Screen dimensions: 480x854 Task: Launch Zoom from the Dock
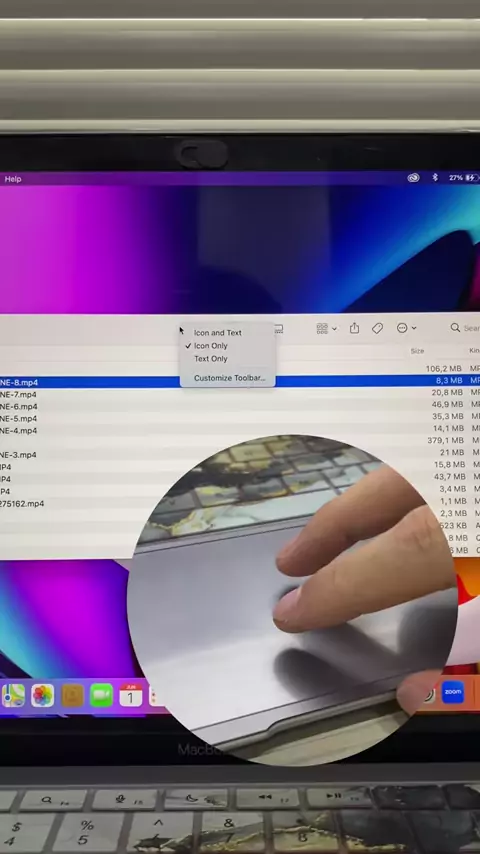453,692
